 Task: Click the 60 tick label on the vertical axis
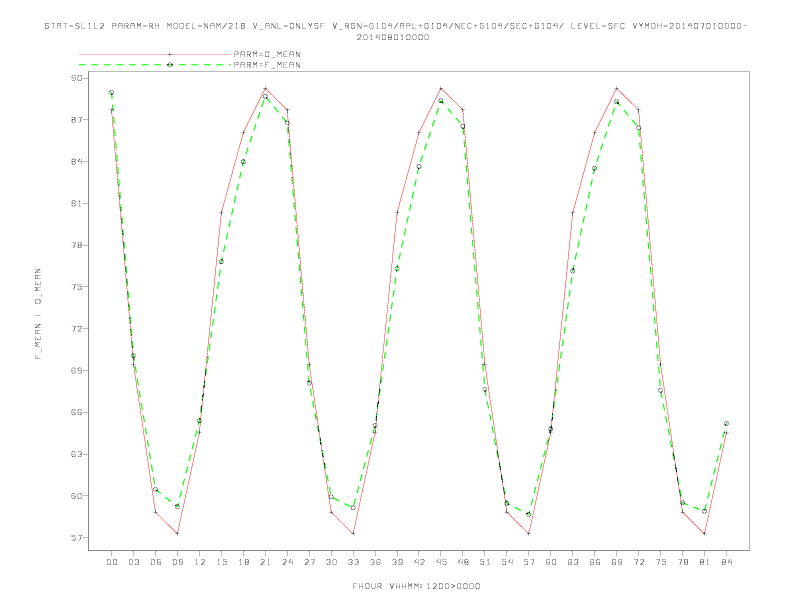click(x=76, y=496)
